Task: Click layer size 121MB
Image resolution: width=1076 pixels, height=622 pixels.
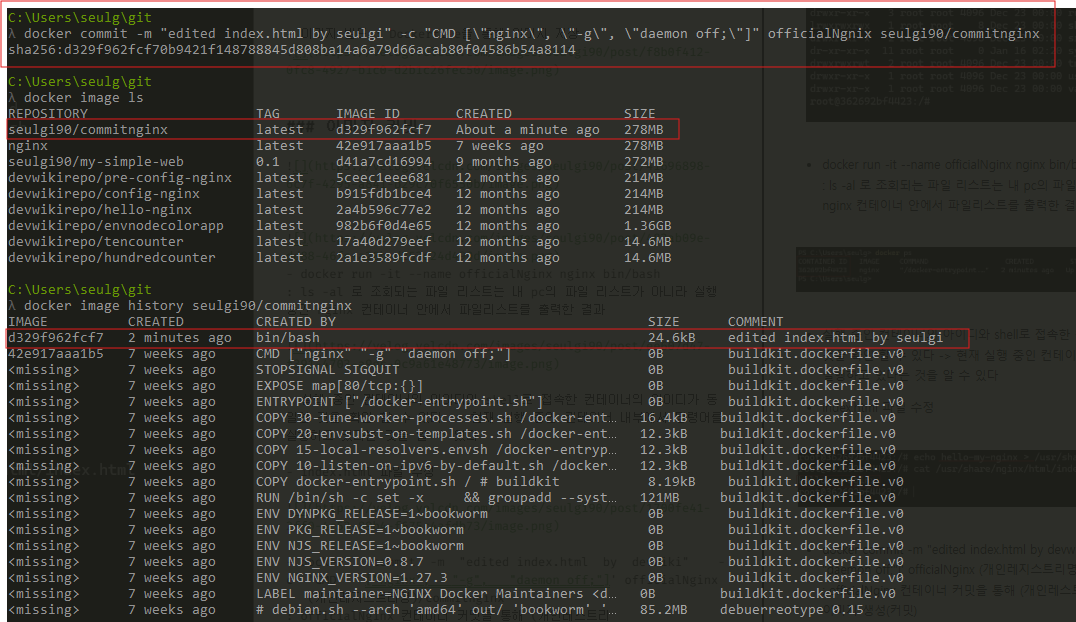Action: [659, 498]
